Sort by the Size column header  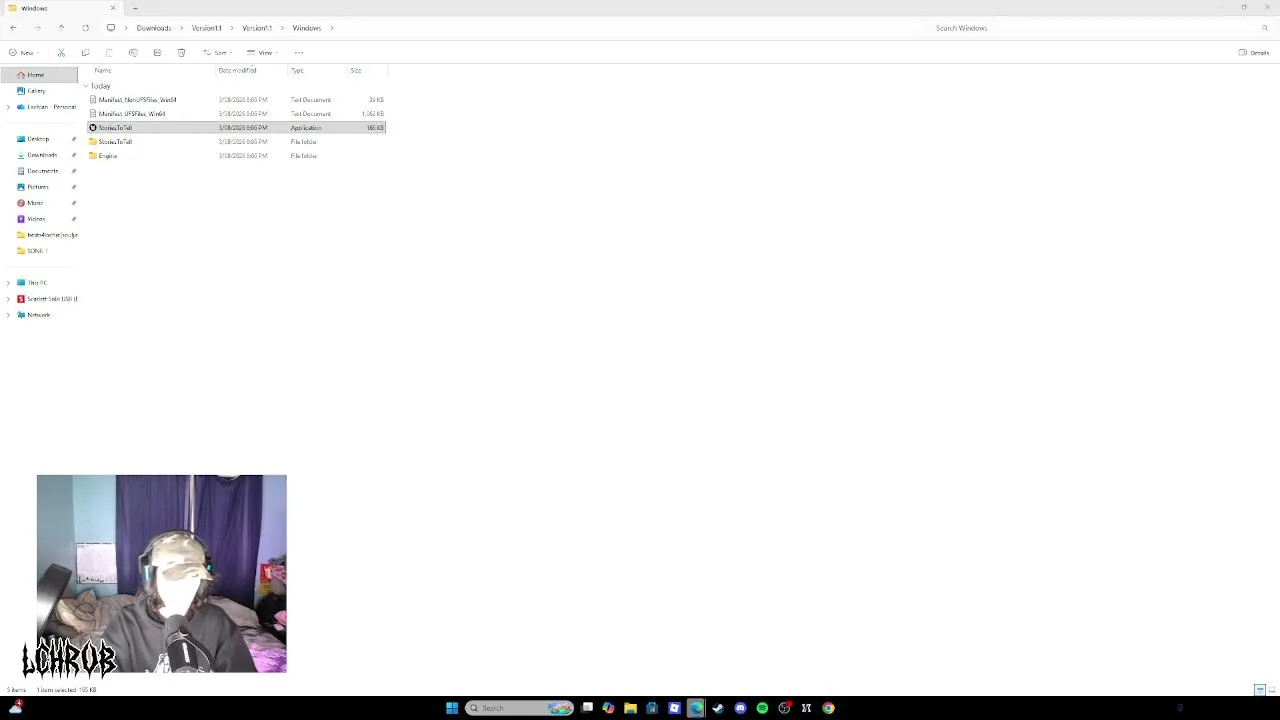point(355,70)
